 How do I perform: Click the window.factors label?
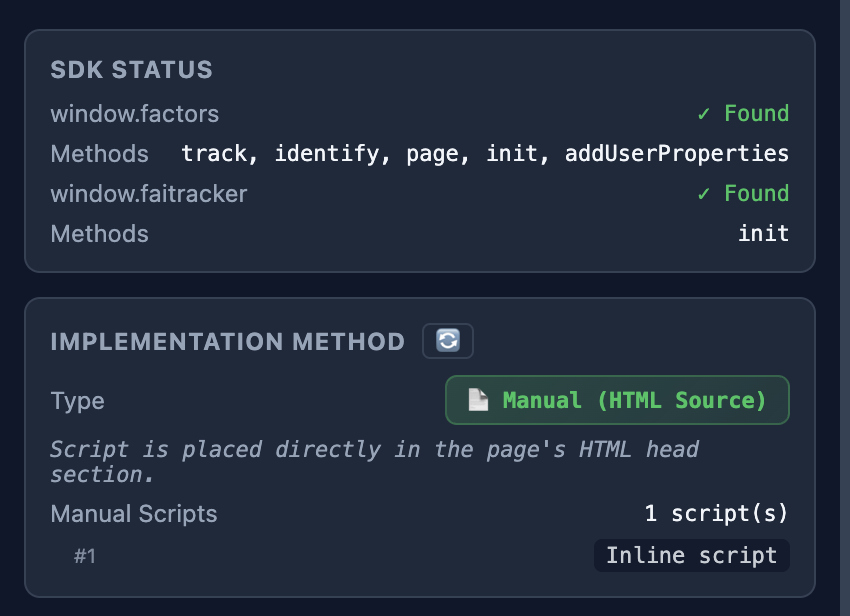(x=134, y=114)
